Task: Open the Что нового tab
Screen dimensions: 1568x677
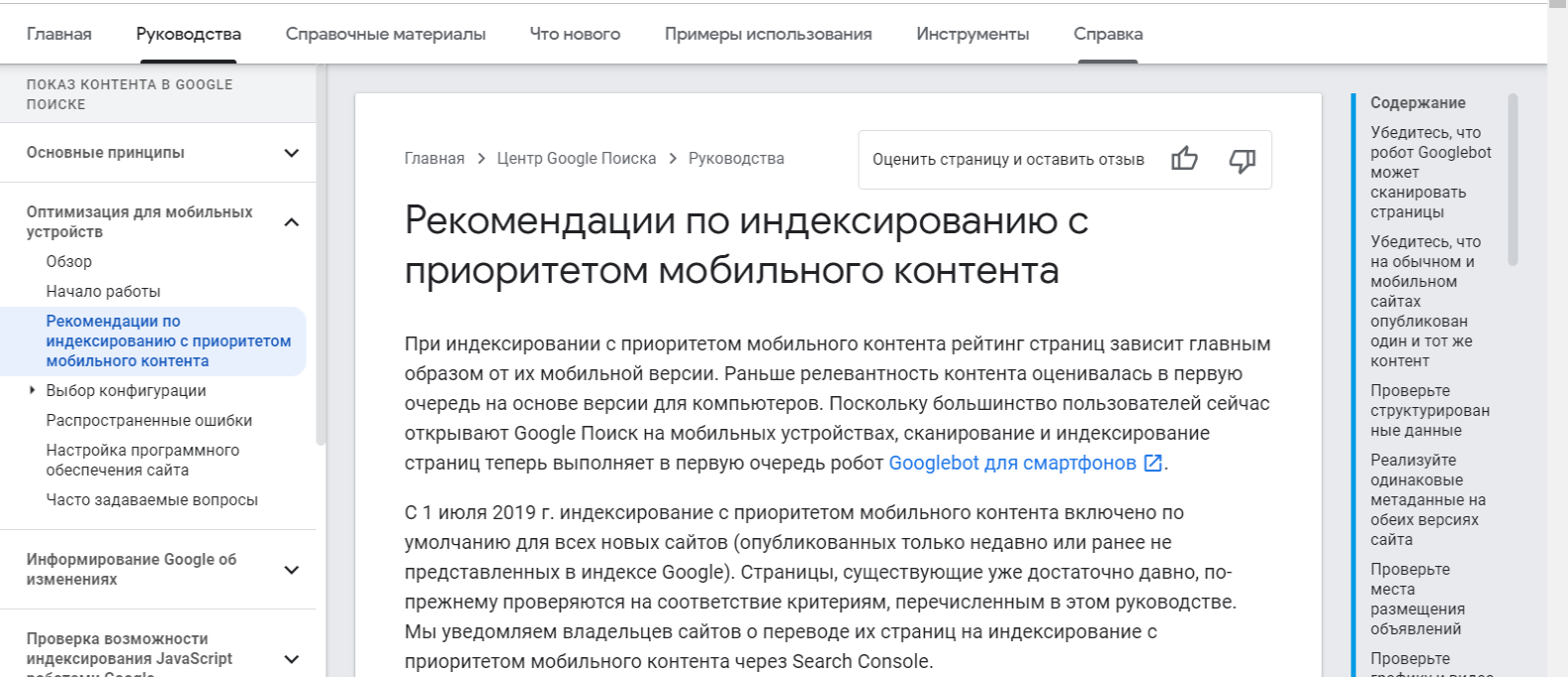Action: click(575, 34)
